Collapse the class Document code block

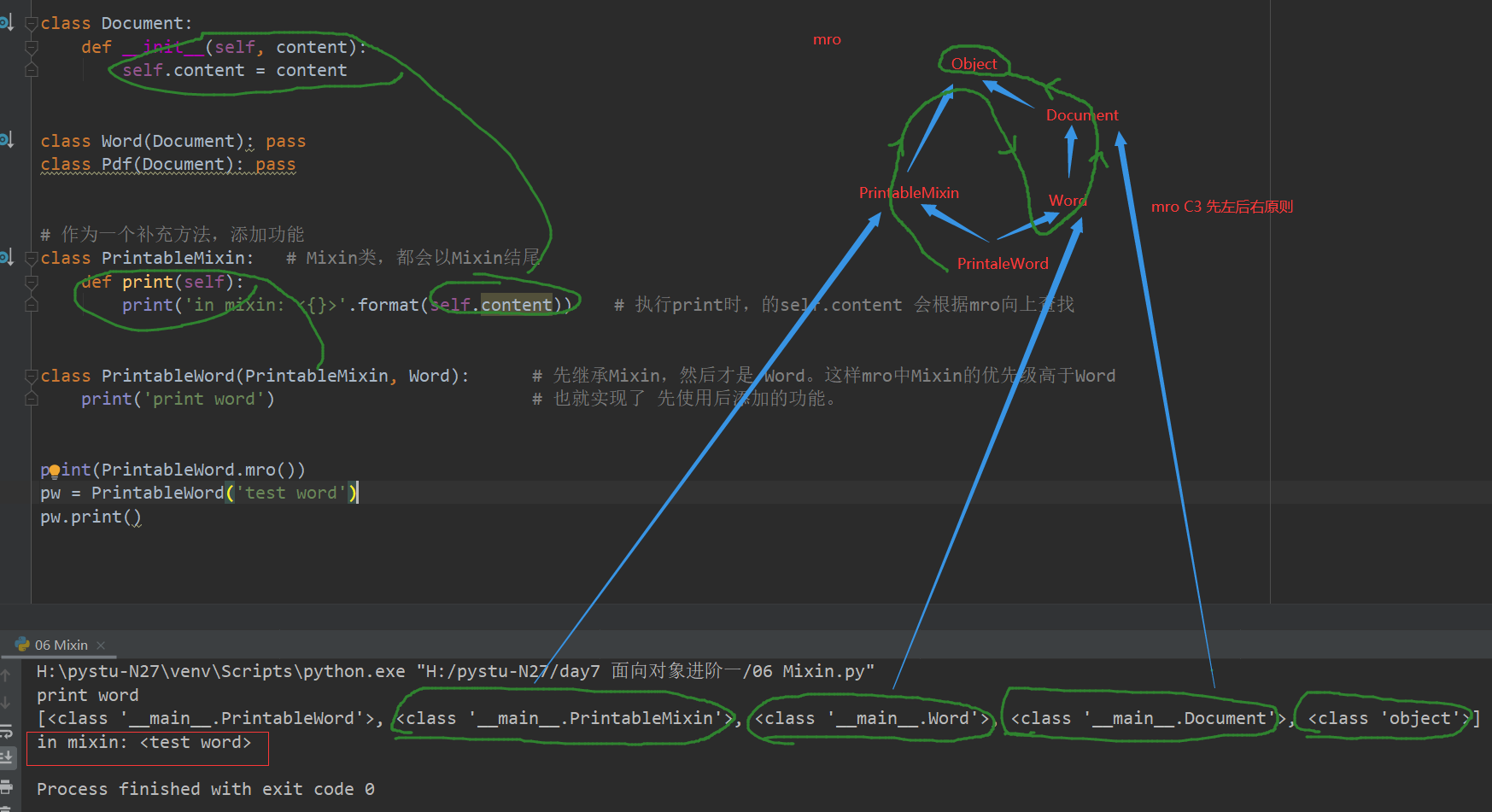pyautogui.click(x=32, y=24)
